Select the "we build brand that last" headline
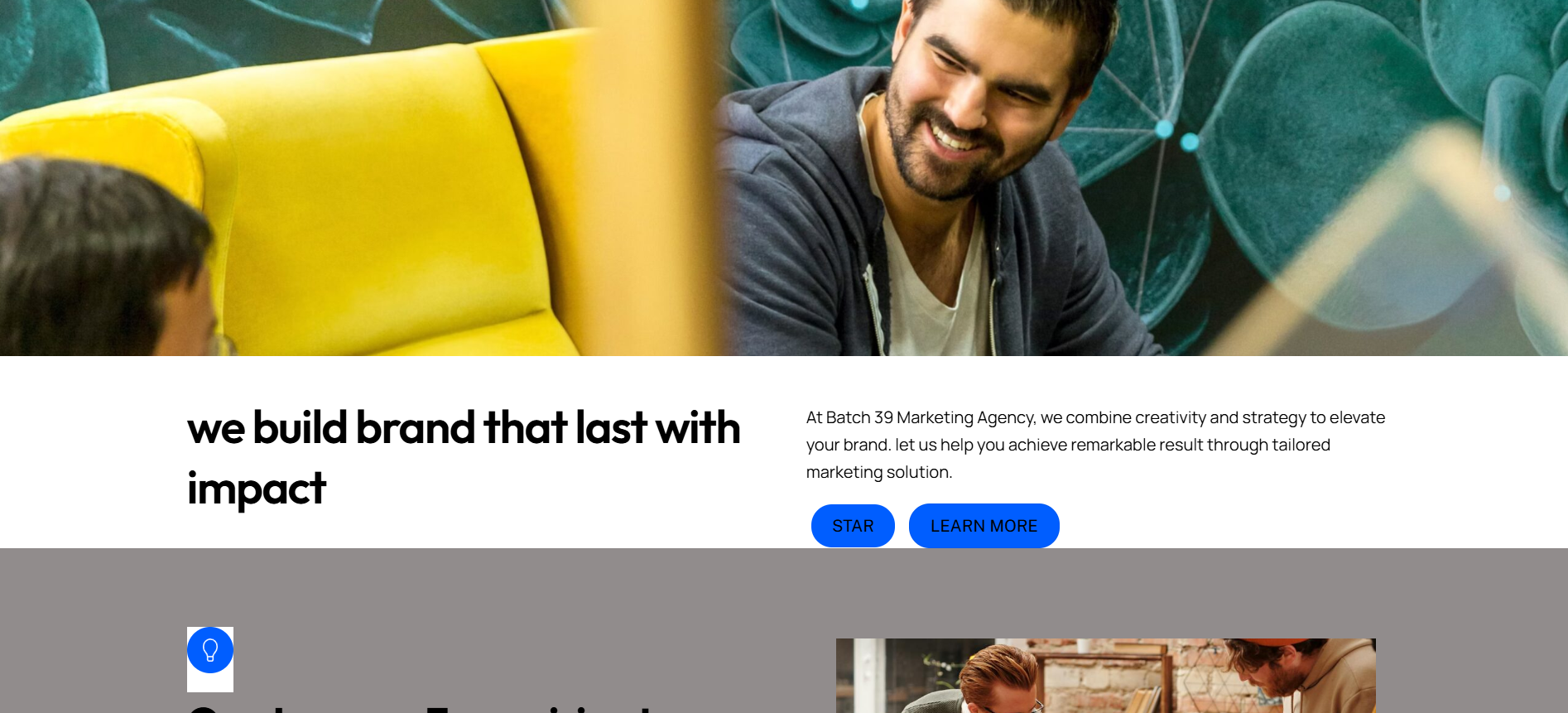Image resolution: width=1568 pixels, height=713 pixels. coord(464,428)
